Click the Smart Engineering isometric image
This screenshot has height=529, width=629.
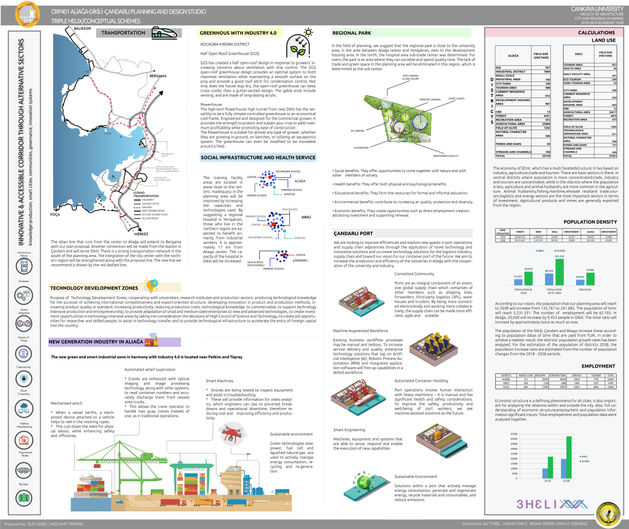tap(441, 440)
